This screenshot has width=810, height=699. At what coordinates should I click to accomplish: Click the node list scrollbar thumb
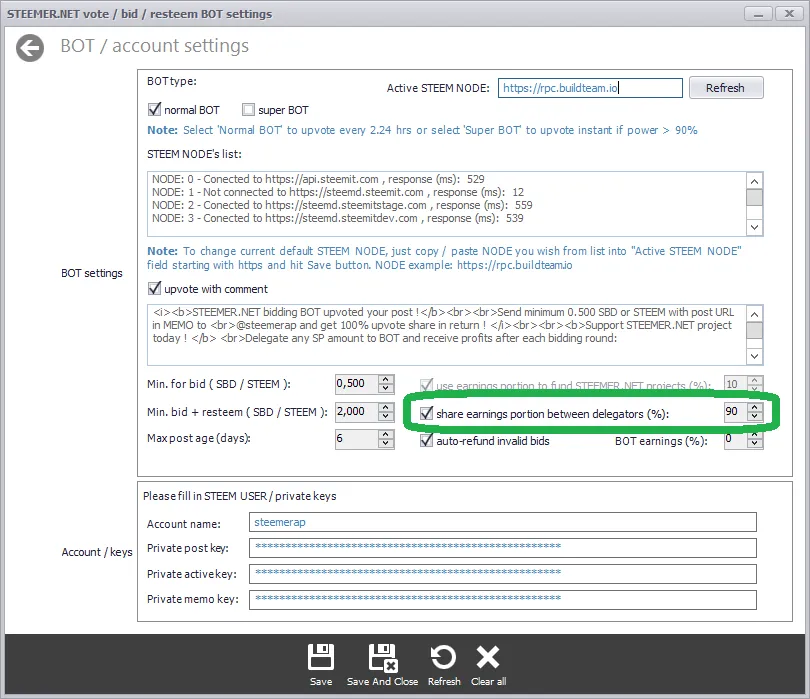754,197
